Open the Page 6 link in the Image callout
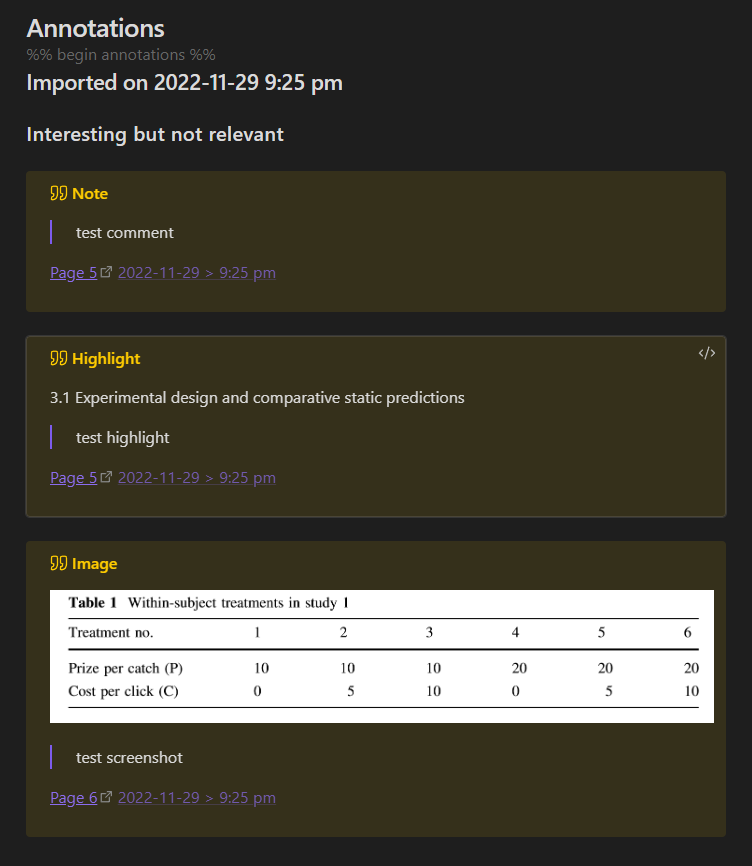This screenshot has width=752, height=866. coord(70,797)
